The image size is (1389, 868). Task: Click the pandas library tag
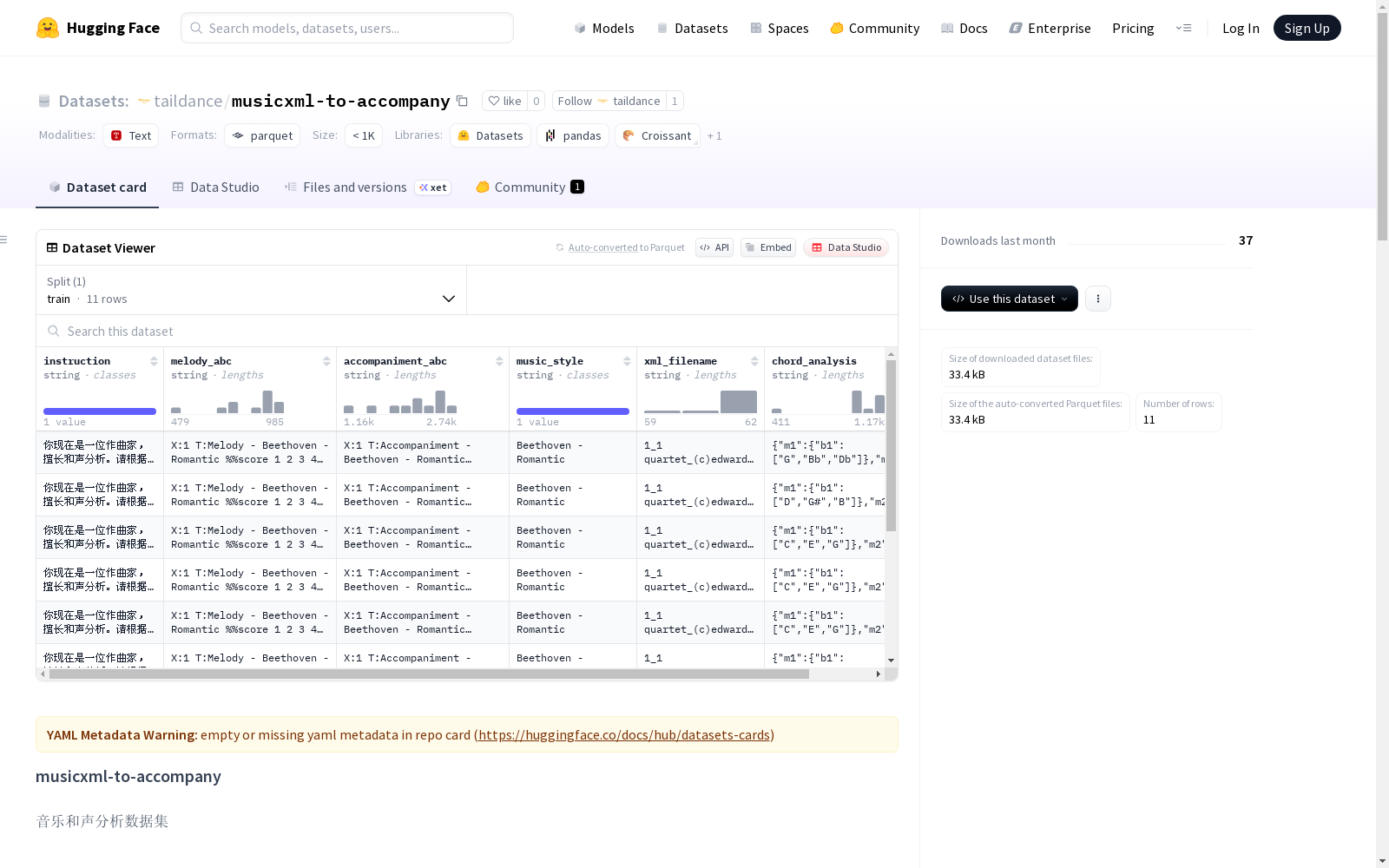(x=573, y=135)
